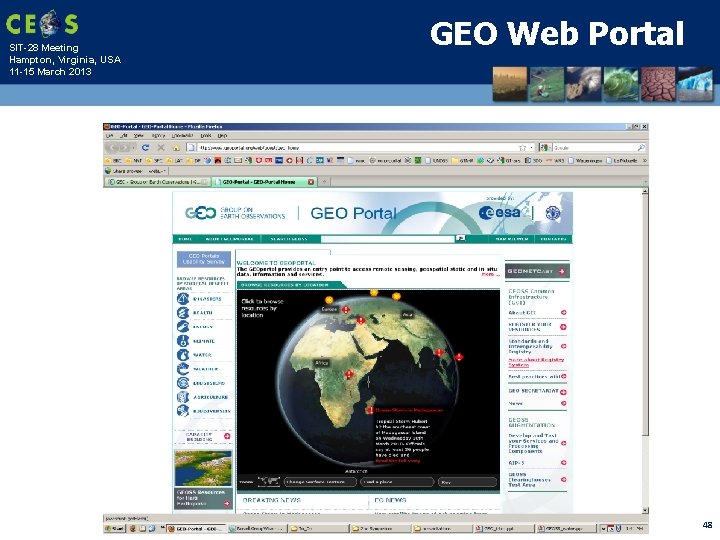Select the Energy benefit area icon
The image size is (720, 540).
[x=183, y=326]
